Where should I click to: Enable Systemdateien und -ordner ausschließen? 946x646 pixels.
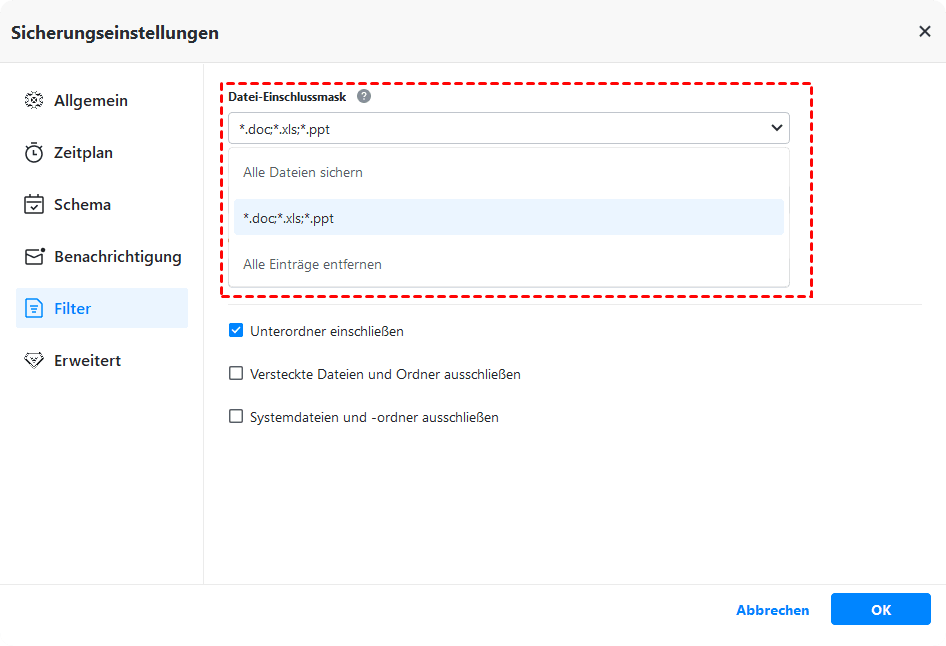pyautogui.click(x=236, y=417)
